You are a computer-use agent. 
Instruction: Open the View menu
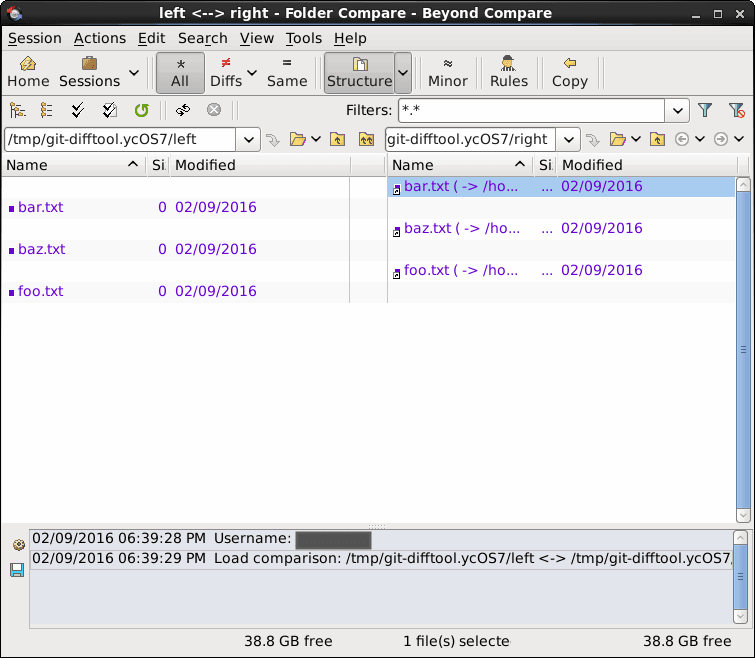tap(257, 38)
